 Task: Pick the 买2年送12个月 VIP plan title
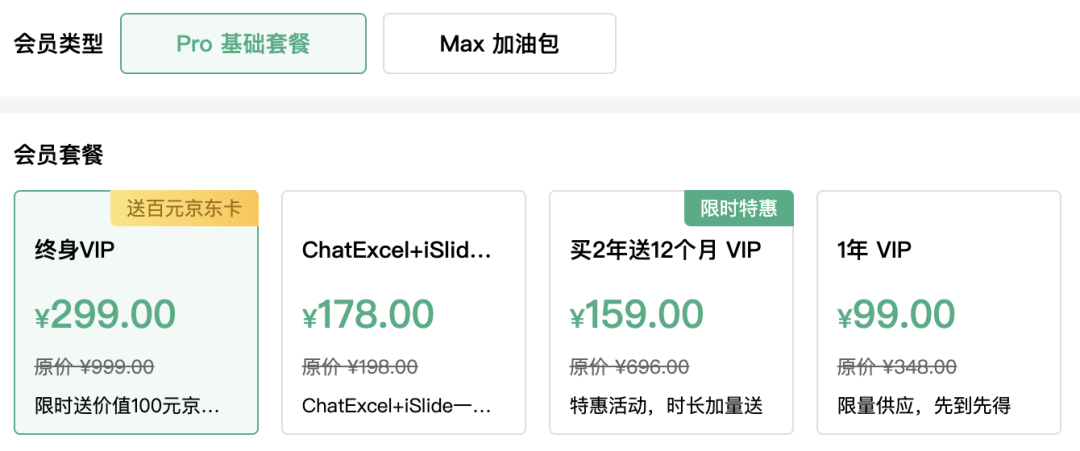click(x=665, y=251)
